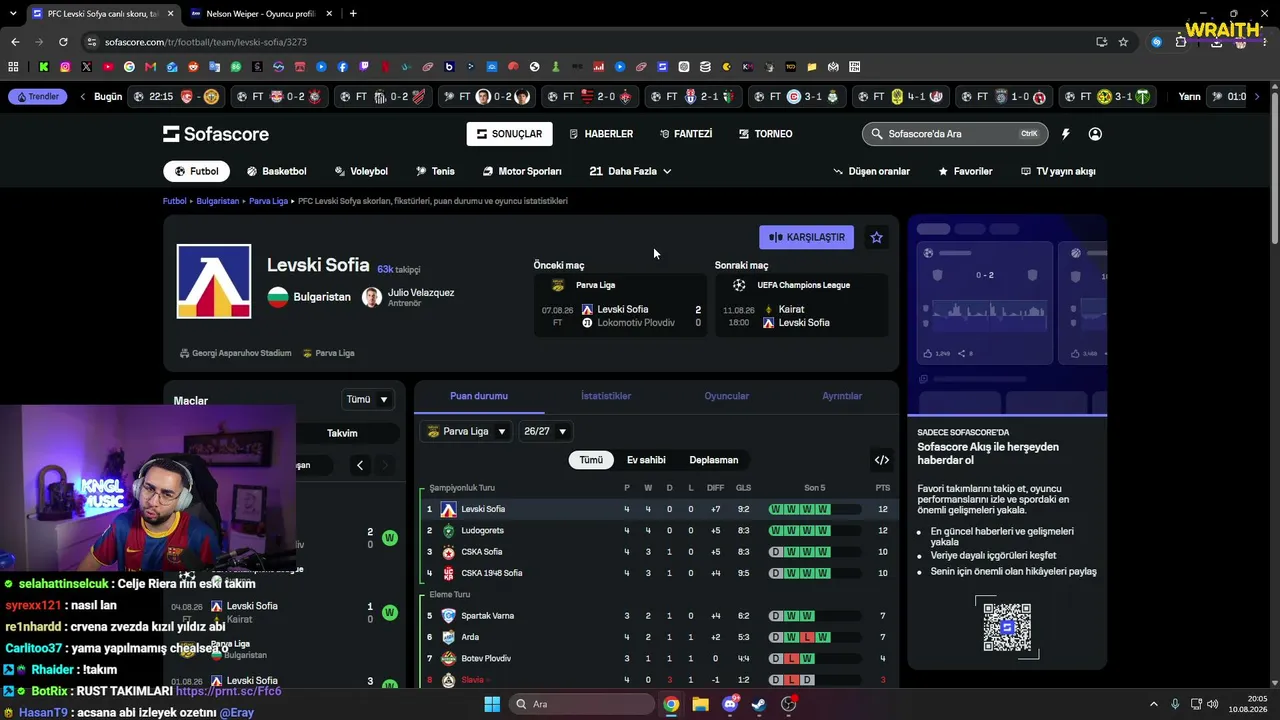
Task: Open Google Chrome from the taskbar
Action: point(671,704)
